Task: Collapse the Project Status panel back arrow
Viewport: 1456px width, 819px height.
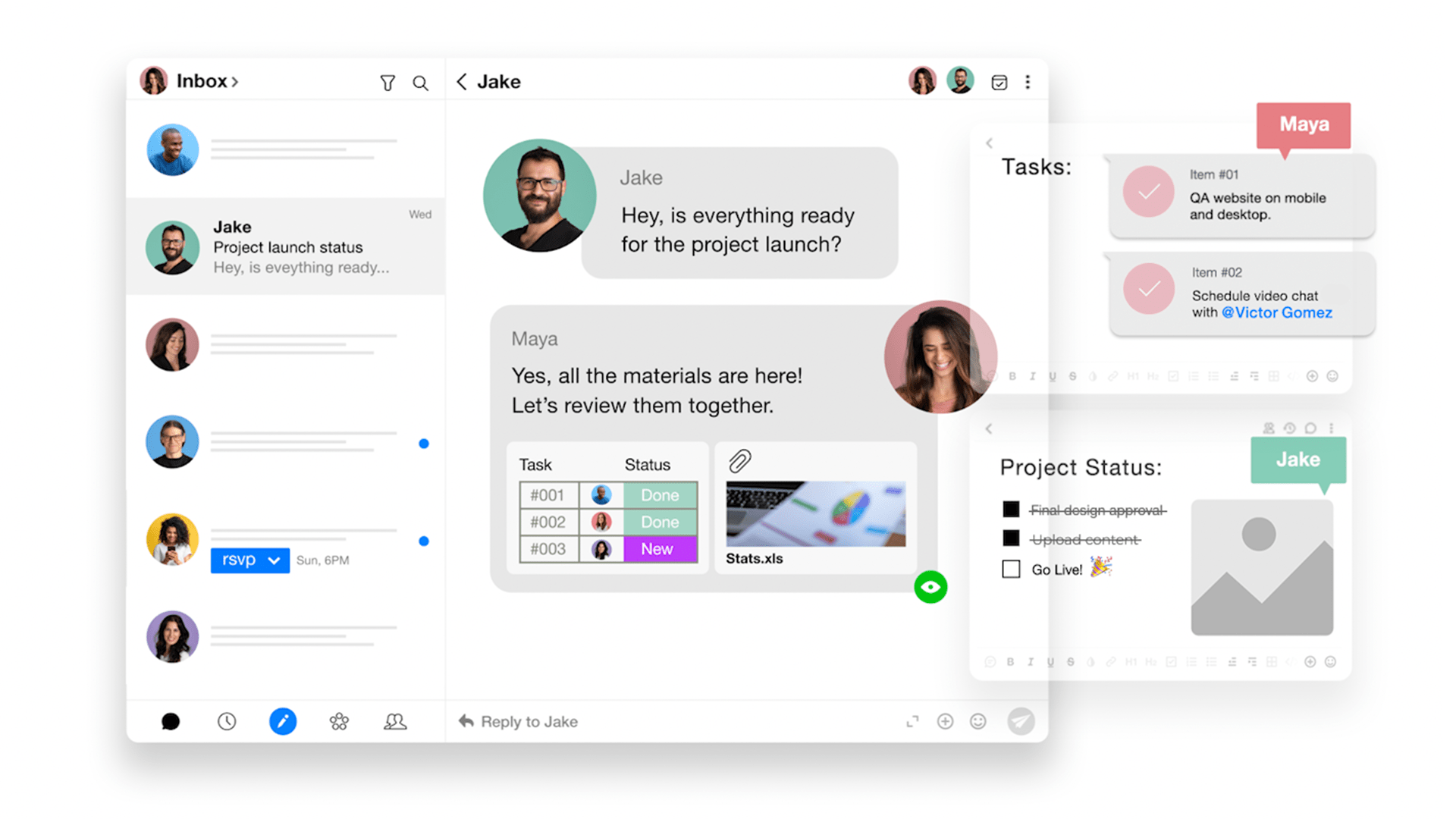Action: coord(989,429)
